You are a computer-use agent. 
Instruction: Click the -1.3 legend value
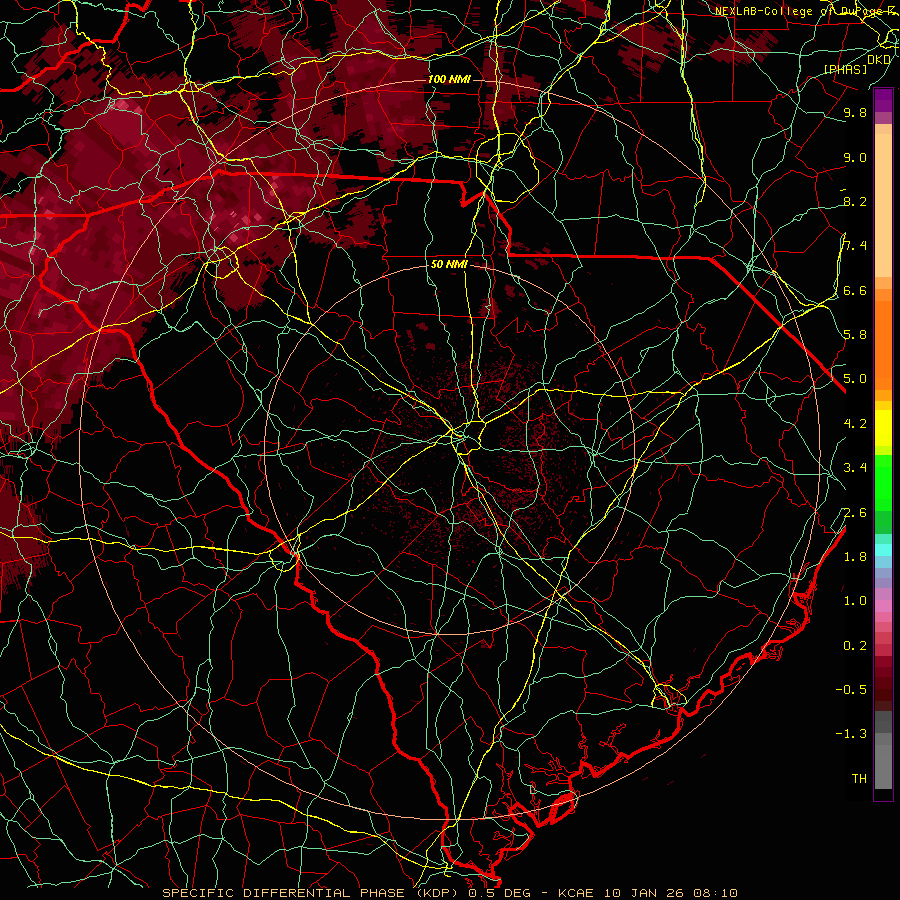coord(851,734)
